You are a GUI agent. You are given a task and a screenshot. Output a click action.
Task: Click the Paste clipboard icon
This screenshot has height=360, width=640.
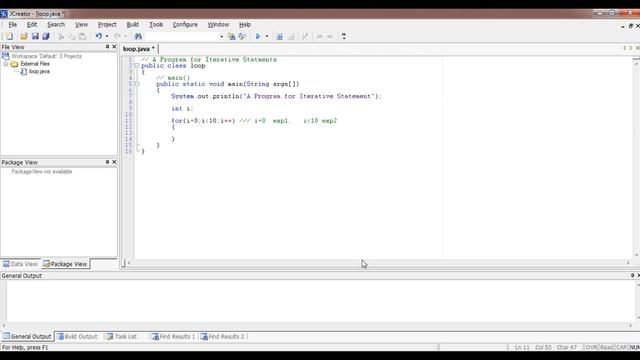82,36
